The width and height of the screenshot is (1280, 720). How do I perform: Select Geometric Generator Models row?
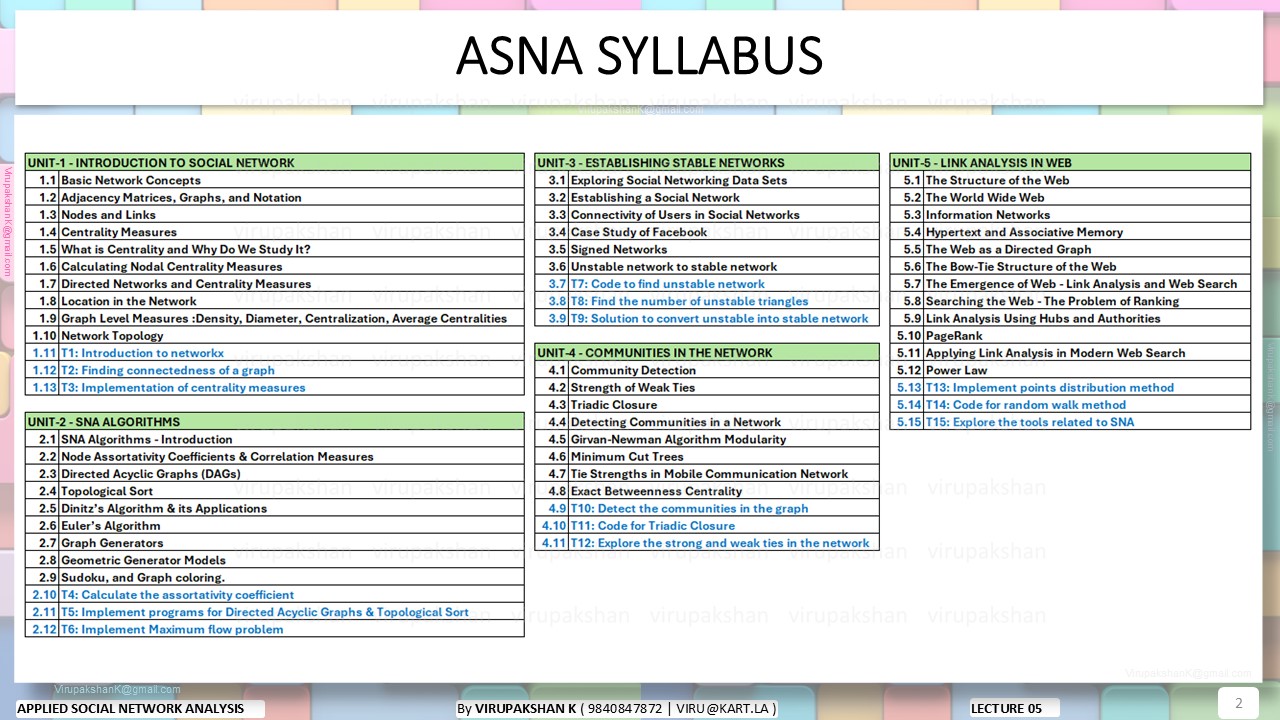click(275, 560)
